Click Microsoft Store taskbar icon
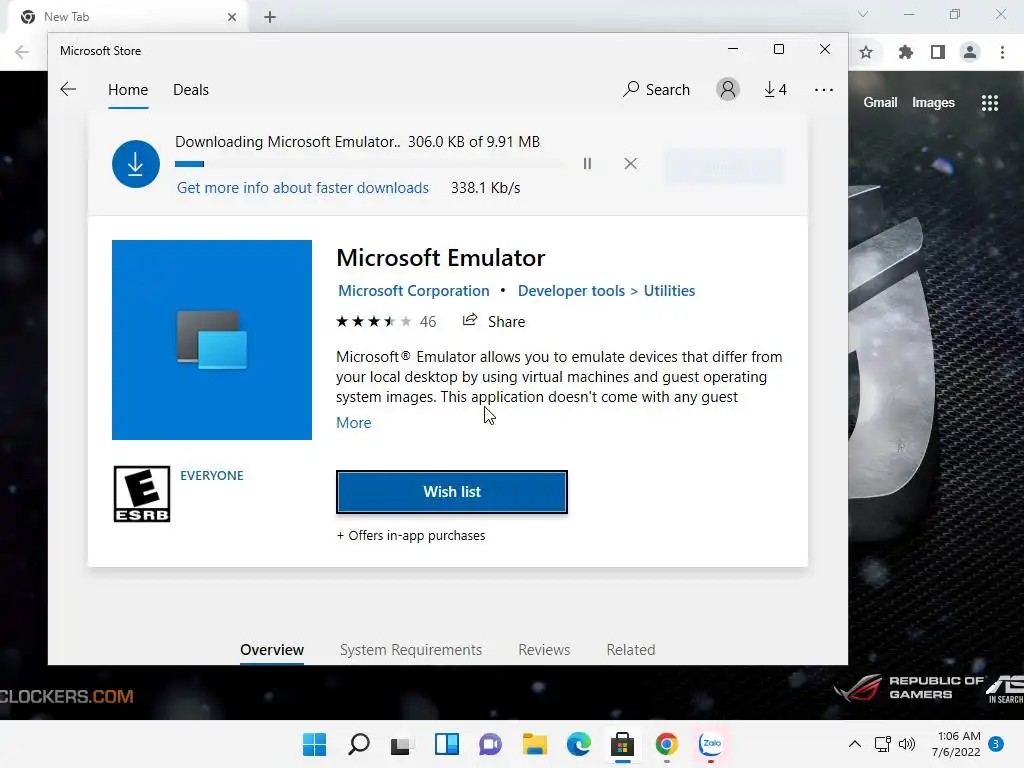The height and width of the screenshot is (768, 1024). click(x=622, y=744)
